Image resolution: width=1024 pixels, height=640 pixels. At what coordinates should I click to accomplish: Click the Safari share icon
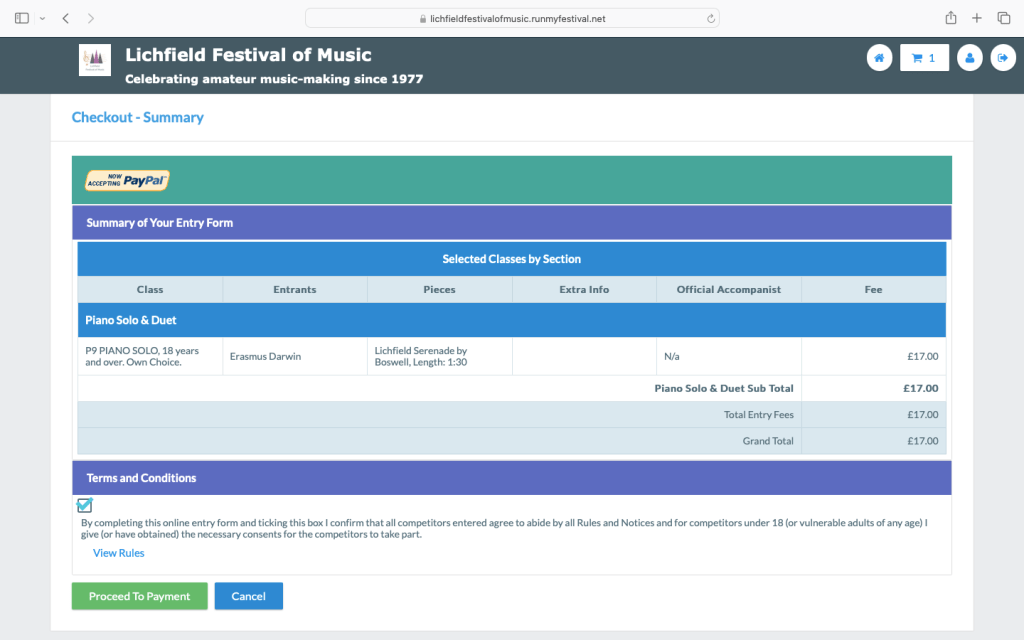[950, 18]
